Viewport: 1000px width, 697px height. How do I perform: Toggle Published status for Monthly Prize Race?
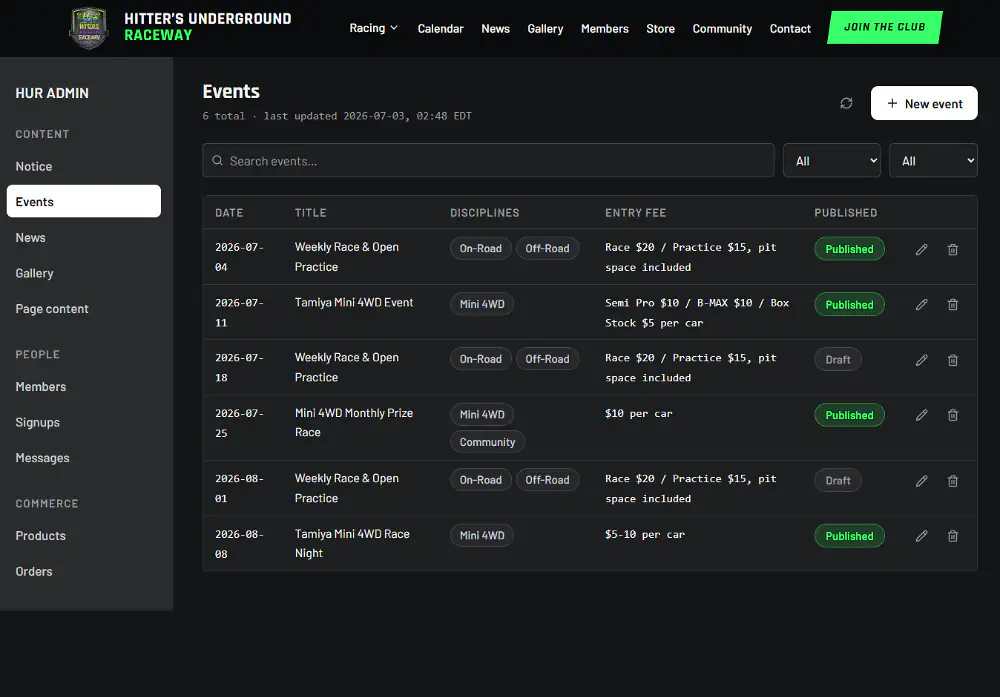(x=849, y=415)
